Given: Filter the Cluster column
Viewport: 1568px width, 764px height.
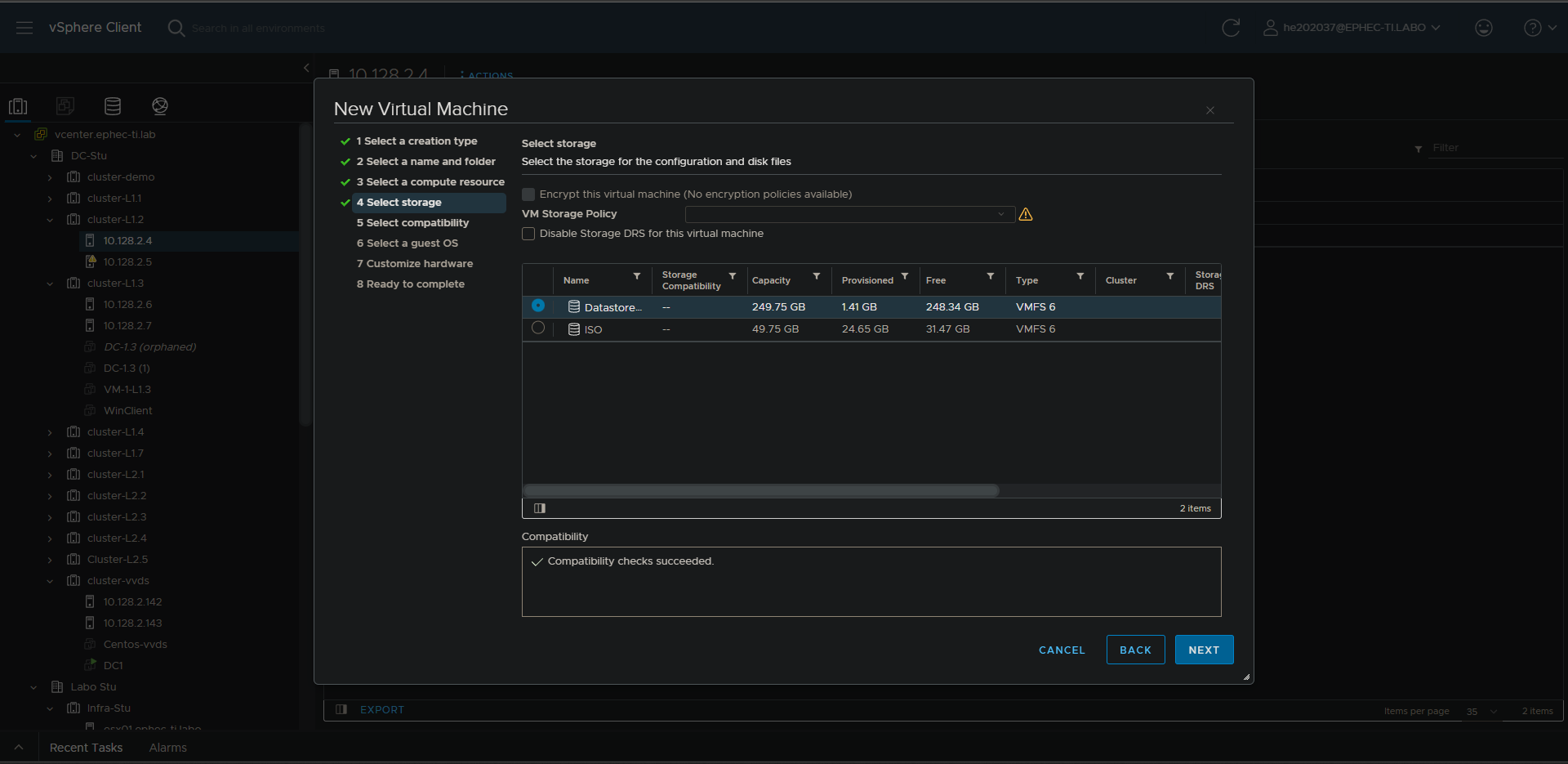Looking at the screenshot, I should click(x=1170, y=276).
